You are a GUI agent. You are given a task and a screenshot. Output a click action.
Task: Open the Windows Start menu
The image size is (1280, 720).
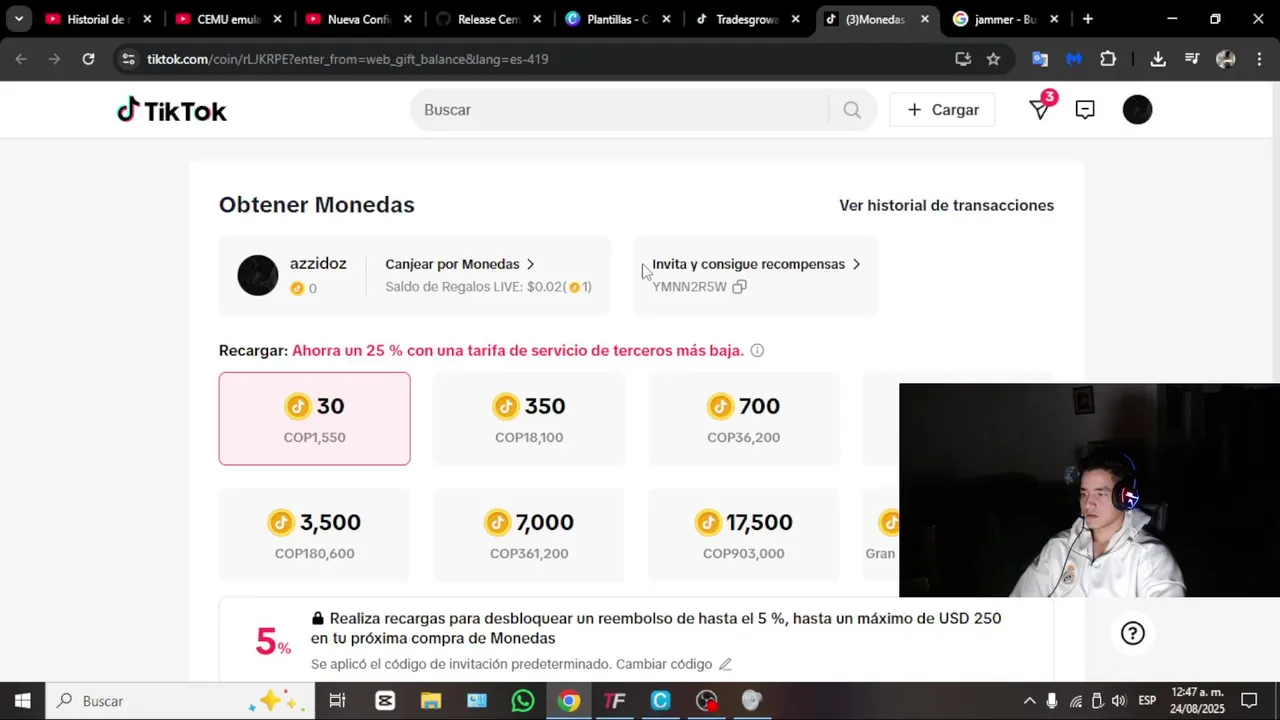tap(22, 701)
